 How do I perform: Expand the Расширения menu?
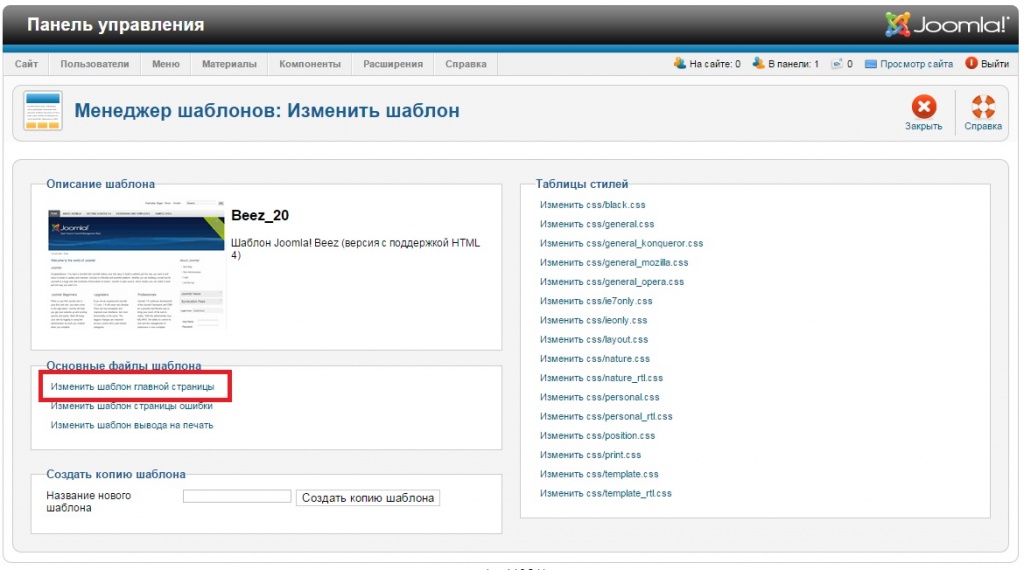click(393, 64)
